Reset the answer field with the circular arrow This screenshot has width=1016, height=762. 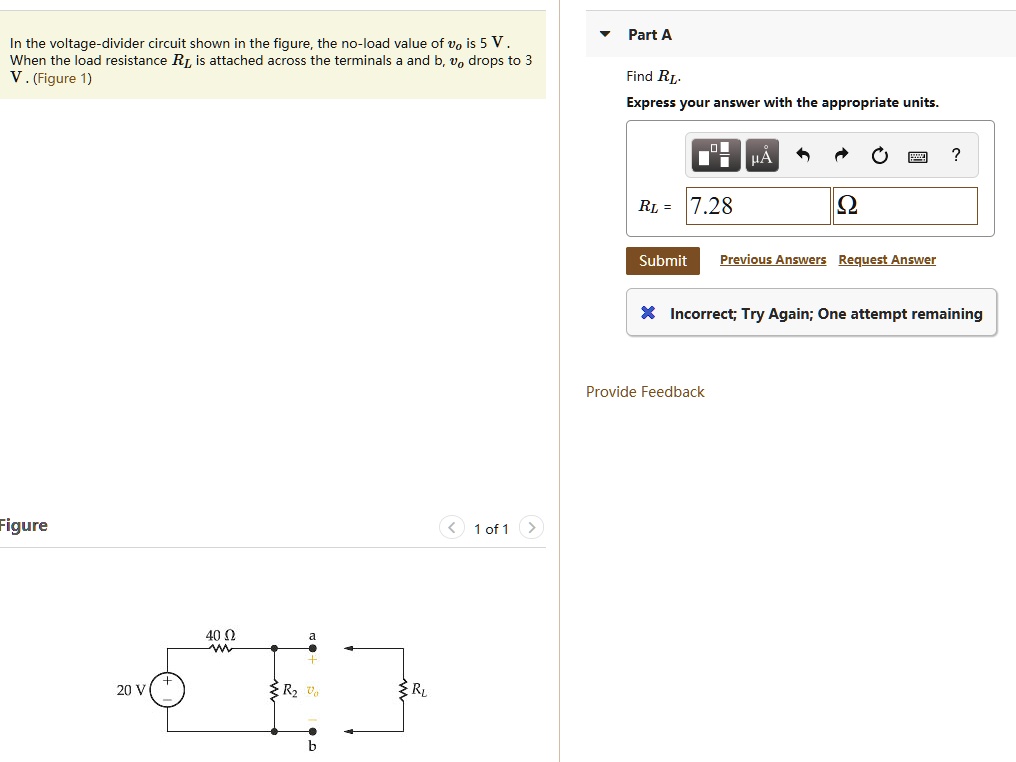(x=878, y=154)
